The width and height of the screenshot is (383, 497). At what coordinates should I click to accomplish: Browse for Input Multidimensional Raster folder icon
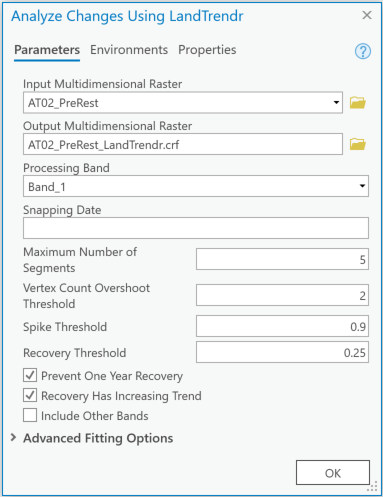(x=358, y=103)
